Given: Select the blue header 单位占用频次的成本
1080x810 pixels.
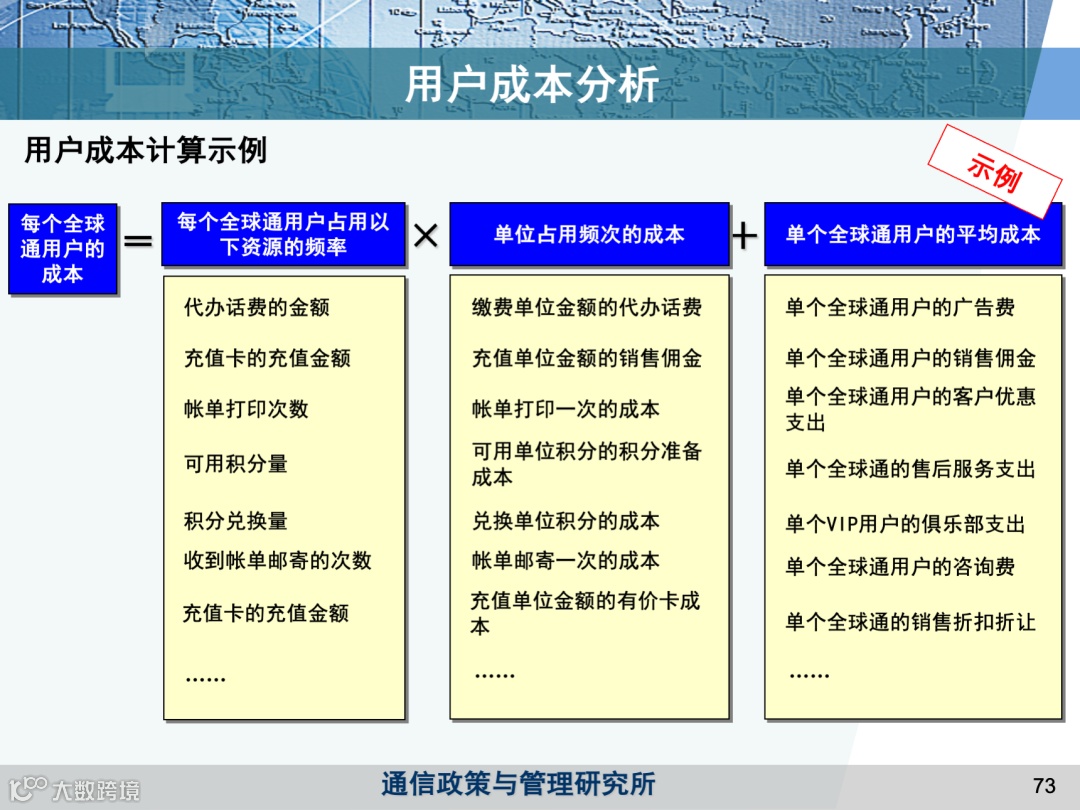Looking at the screenshot, I should pyautogui.click(x=589, y=234).
